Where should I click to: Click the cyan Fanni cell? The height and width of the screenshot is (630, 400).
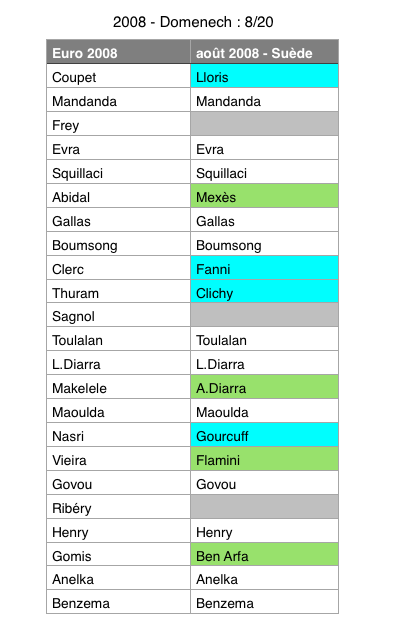click(264, 268)
